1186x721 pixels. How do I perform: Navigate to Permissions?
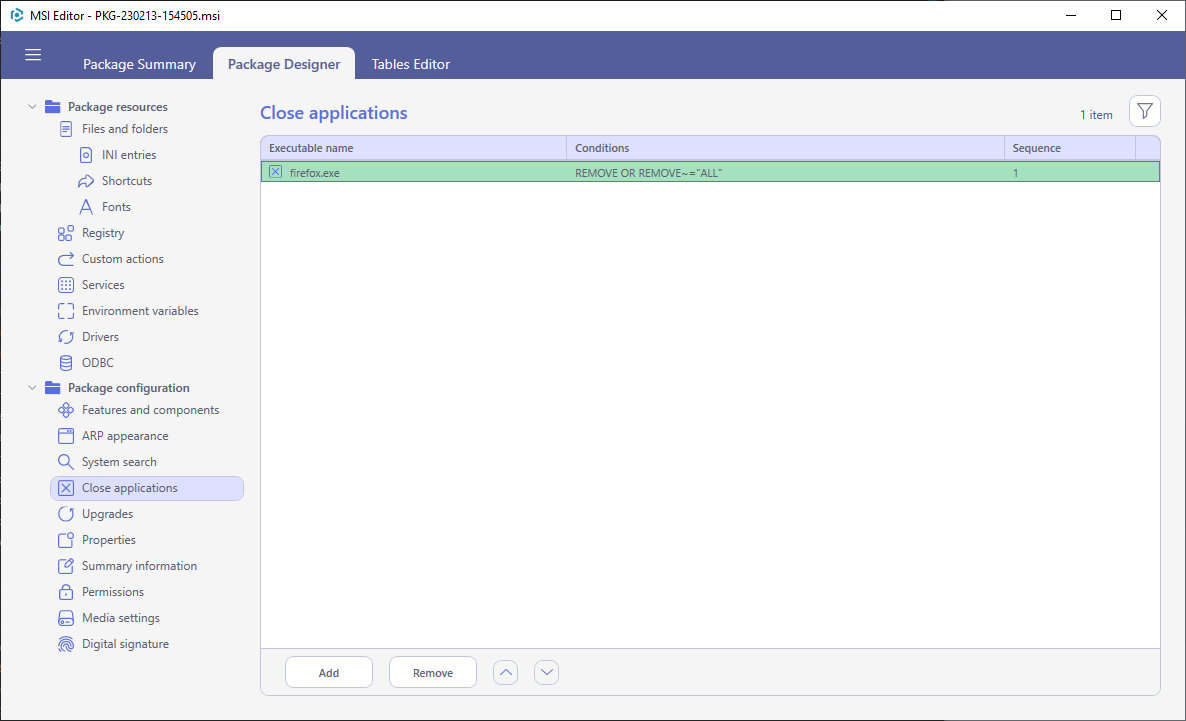tap(113, 592)
